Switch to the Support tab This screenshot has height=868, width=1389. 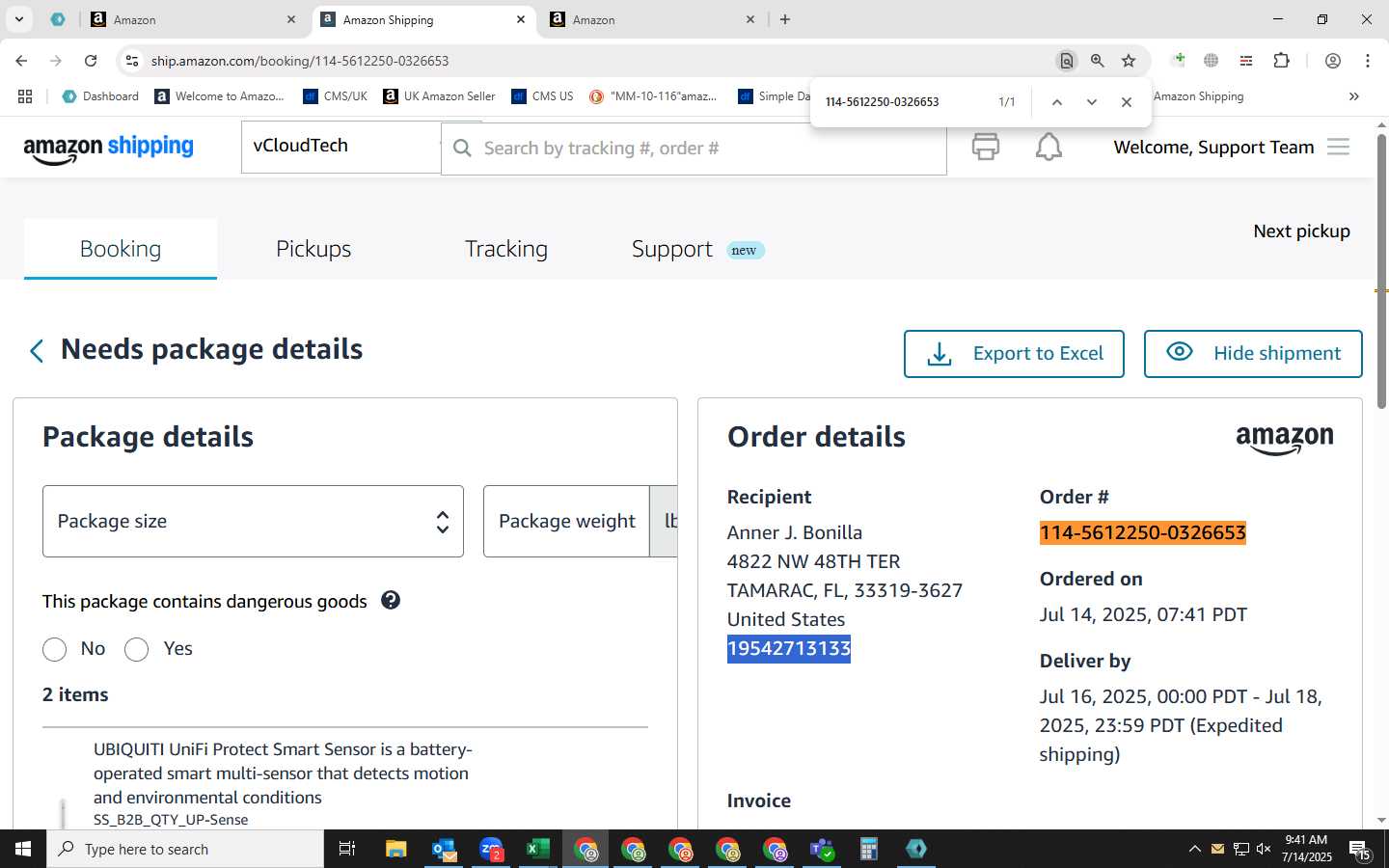coord(698,249)
